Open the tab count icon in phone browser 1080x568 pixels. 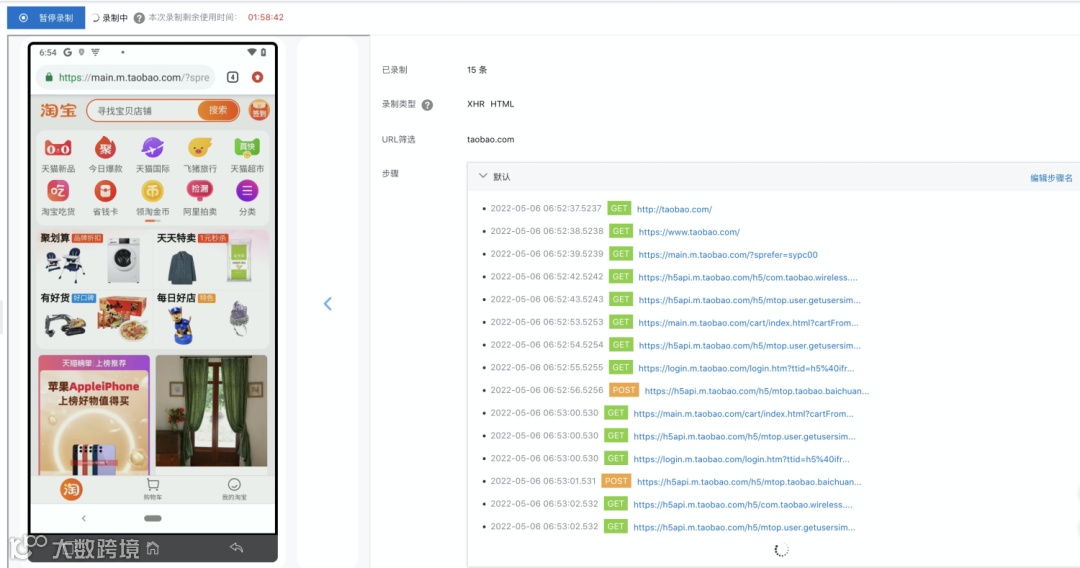point(233,77)
